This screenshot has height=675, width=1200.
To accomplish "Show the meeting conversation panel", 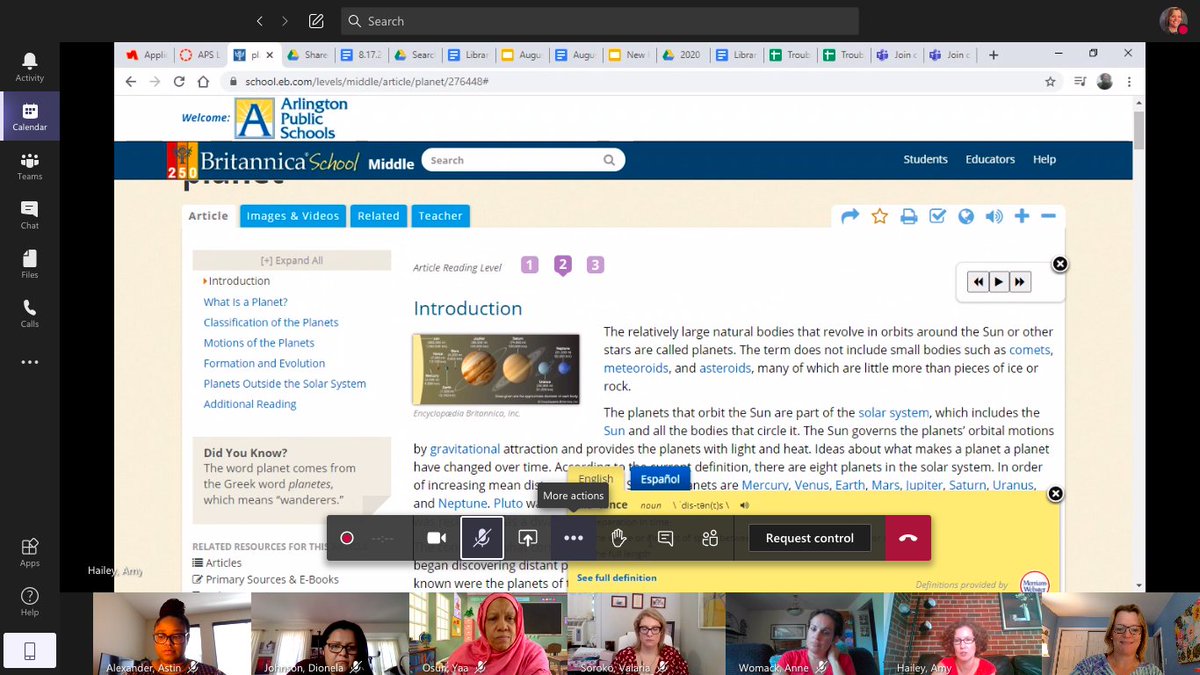I will tap(665, 538).
